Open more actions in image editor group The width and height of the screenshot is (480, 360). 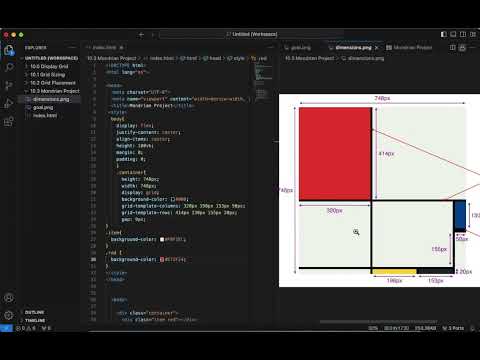click(x=472, y=48)
